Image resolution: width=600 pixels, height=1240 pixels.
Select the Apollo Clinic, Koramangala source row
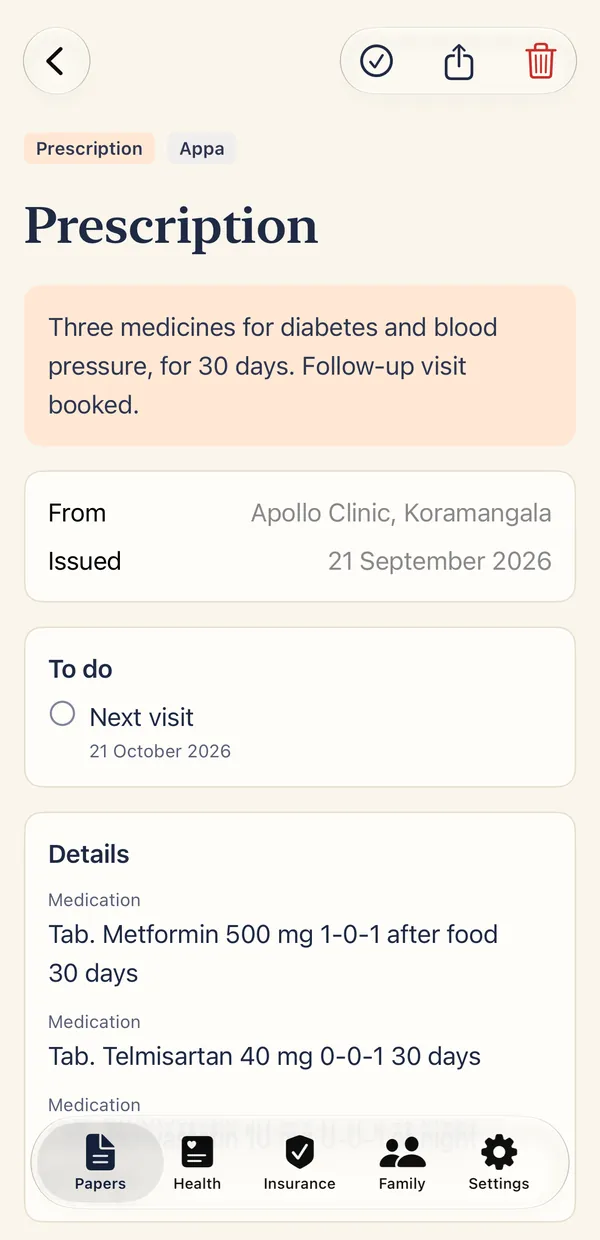300,513
